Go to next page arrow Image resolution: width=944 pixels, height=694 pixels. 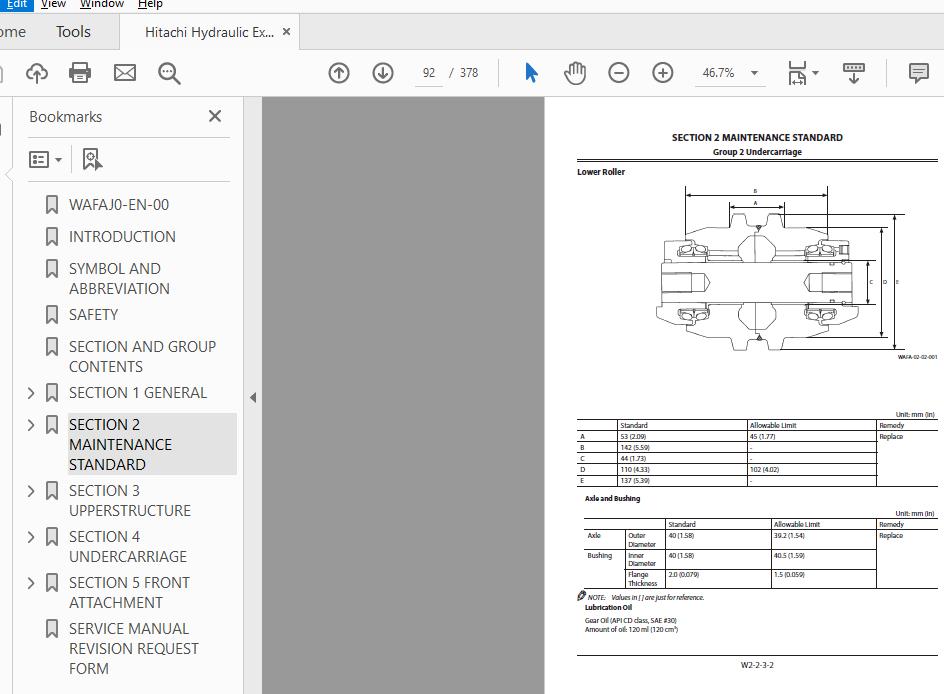coord(383,73)
